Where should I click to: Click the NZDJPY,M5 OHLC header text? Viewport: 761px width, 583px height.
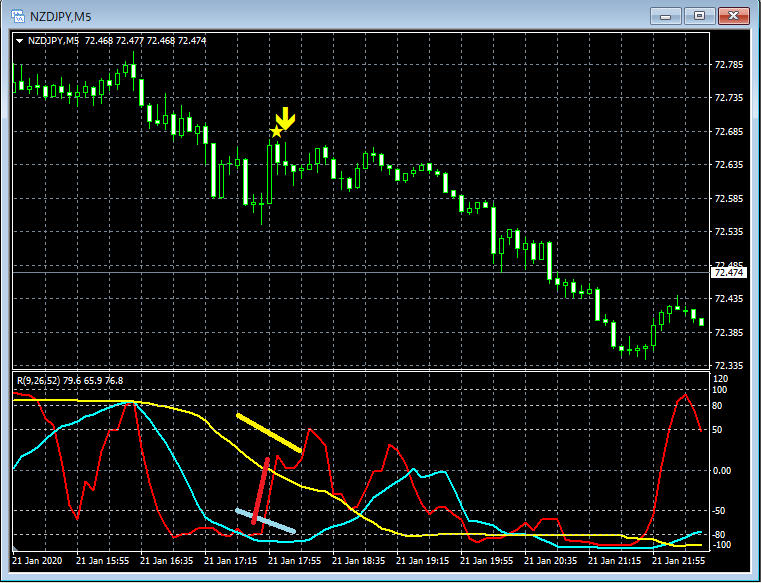[117, 41]
